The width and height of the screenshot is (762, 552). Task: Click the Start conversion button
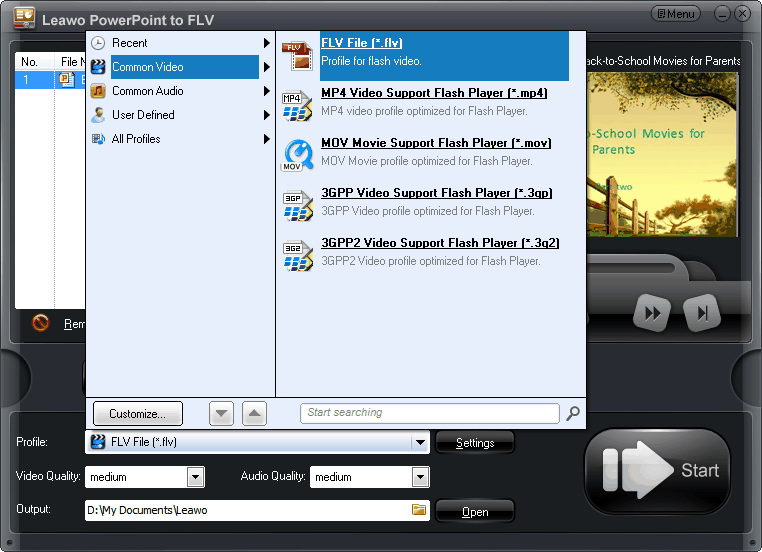tap(657, 471)
